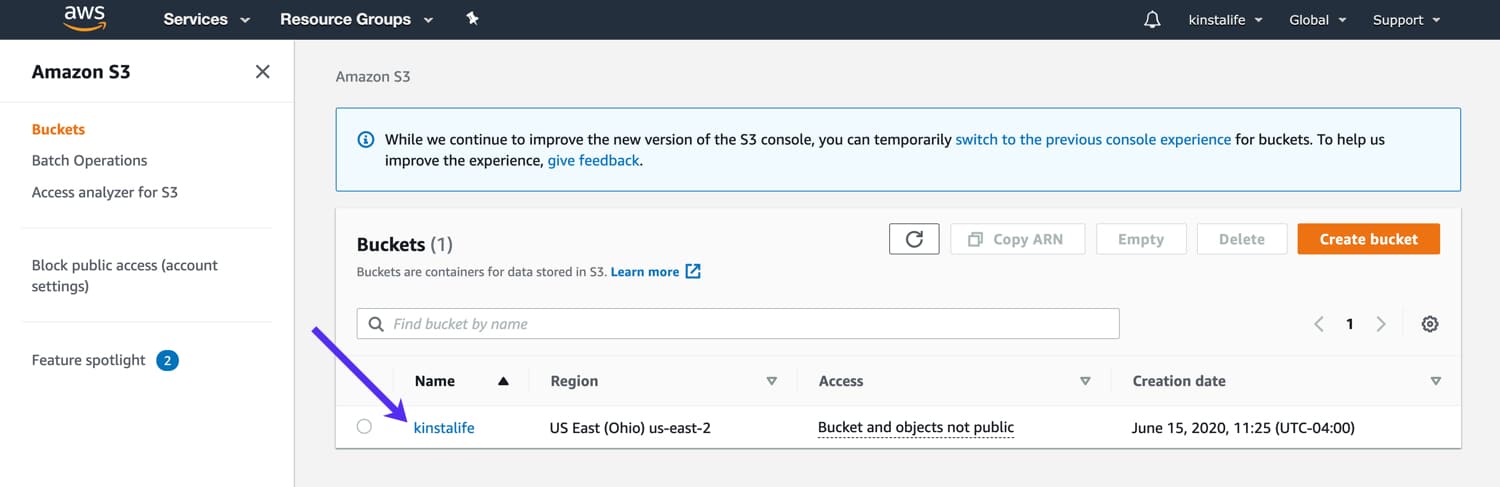Close the Amazon S3 sidebar panel

click(x=262, y=72)
